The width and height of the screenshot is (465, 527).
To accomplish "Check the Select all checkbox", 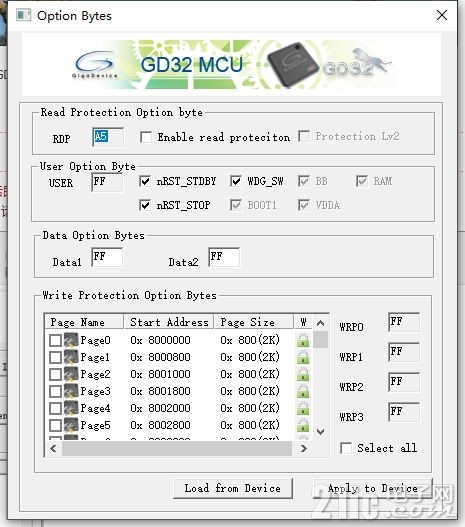I will [x=346, y=448].
